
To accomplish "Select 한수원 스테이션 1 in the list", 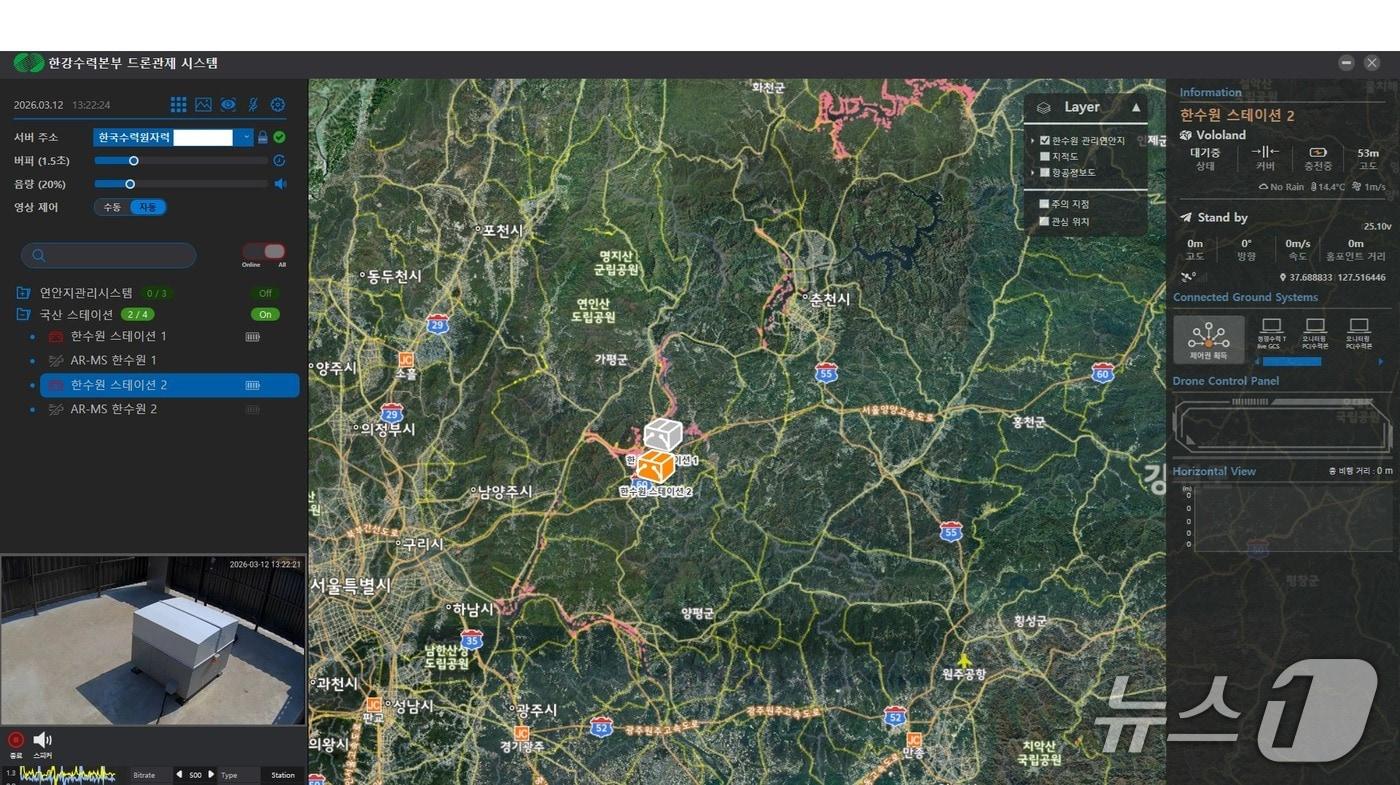I will 119,336.
